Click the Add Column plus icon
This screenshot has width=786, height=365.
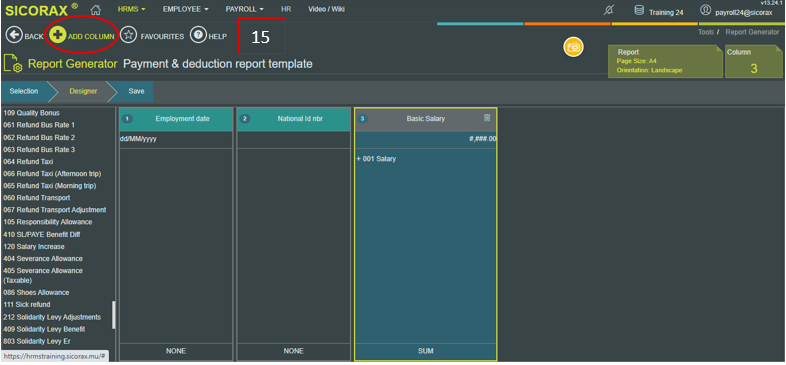coord(58,36)
